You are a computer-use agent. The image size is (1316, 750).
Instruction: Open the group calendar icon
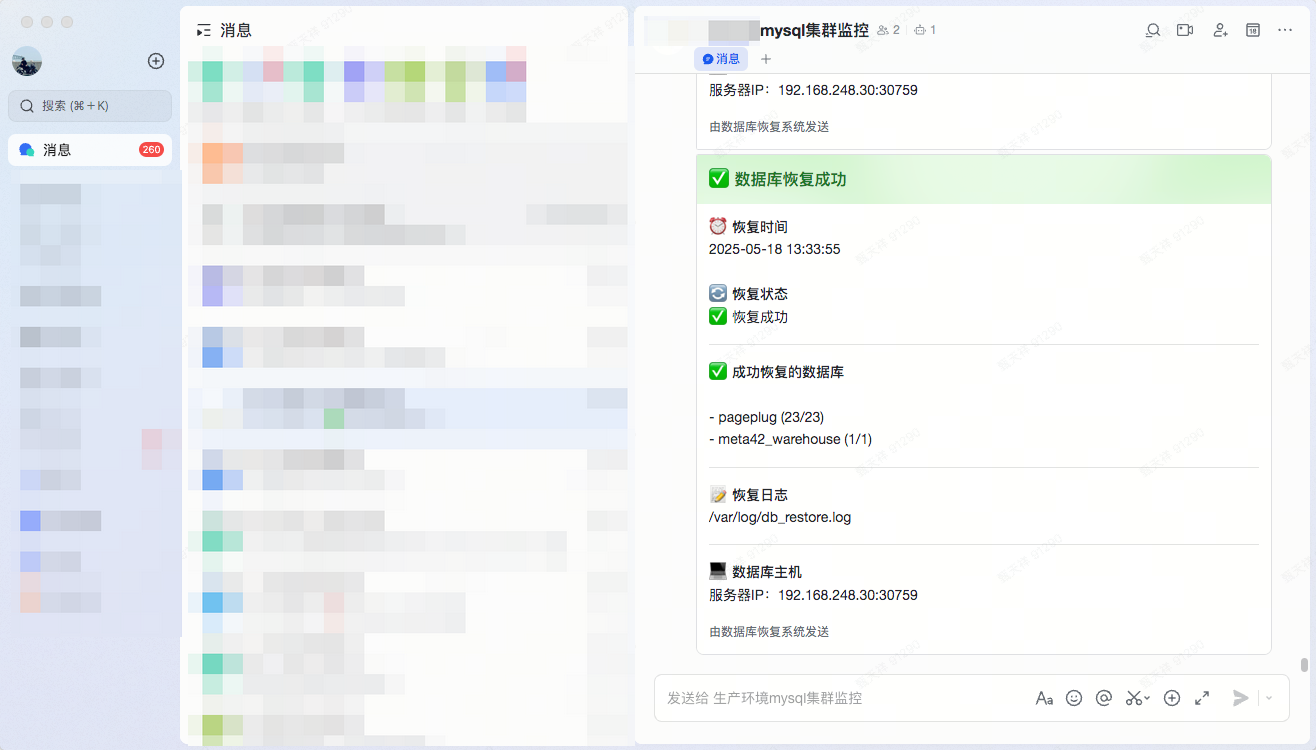coord(1252,30)
